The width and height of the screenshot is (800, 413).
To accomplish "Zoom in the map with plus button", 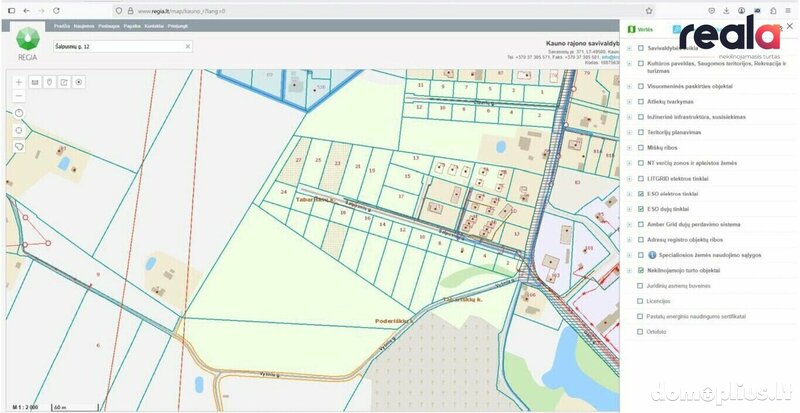I will (x=19, y=82).
